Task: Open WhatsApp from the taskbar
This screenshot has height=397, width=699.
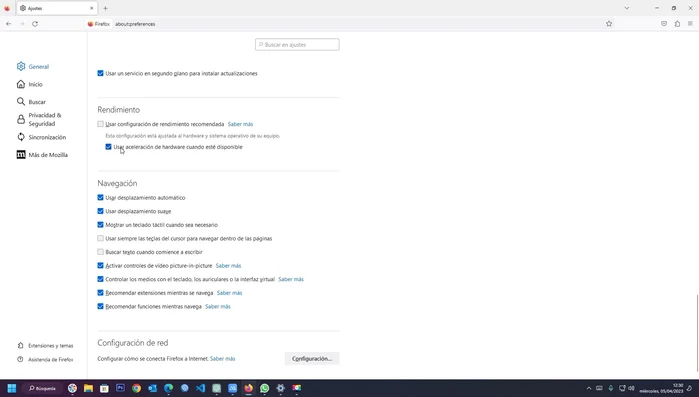Action: (x=264, y=388)
